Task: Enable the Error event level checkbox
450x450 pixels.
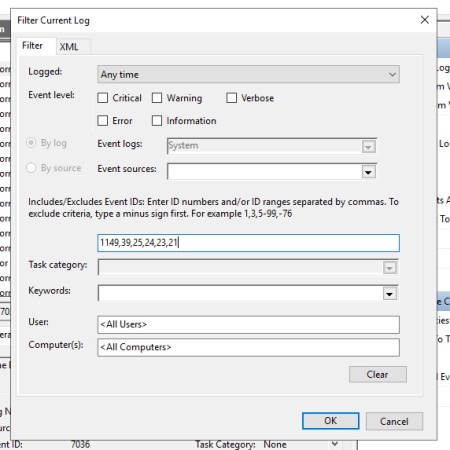Action: click(x=103, y=121)
